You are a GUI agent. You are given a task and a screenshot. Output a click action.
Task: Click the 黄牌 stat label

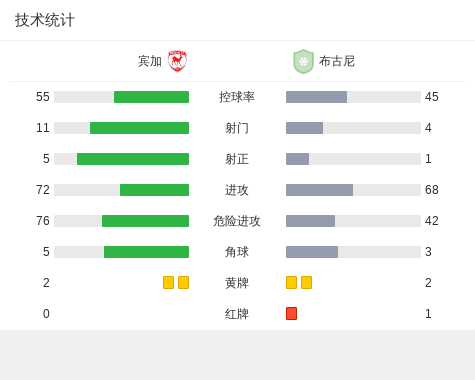(x=237, y=283)
